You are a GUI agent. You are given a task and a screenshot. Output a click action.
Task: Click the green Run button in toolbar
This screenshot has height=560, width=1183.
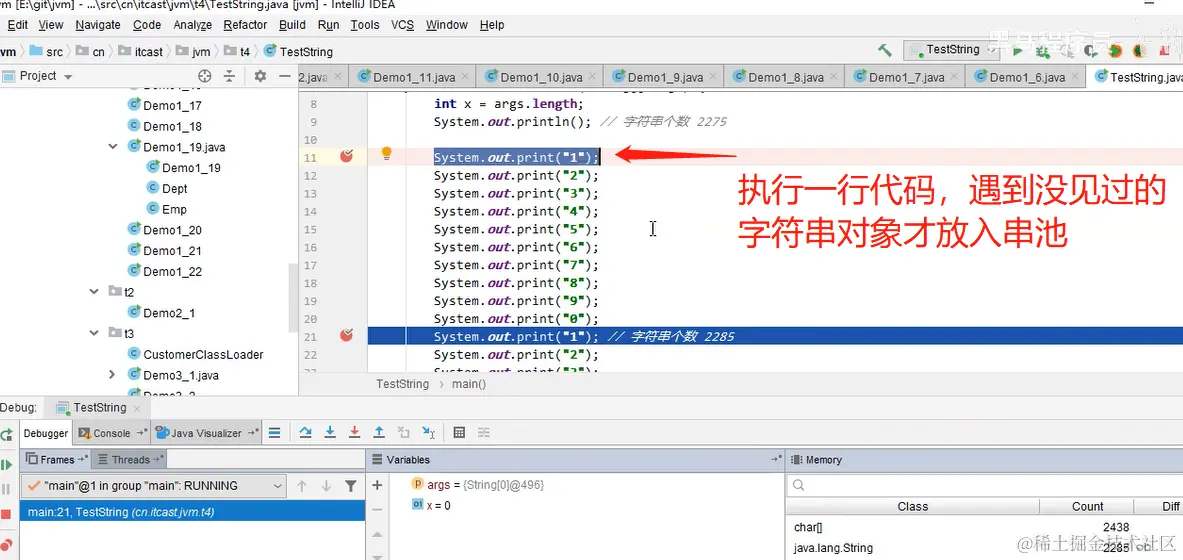(1018, 51)
